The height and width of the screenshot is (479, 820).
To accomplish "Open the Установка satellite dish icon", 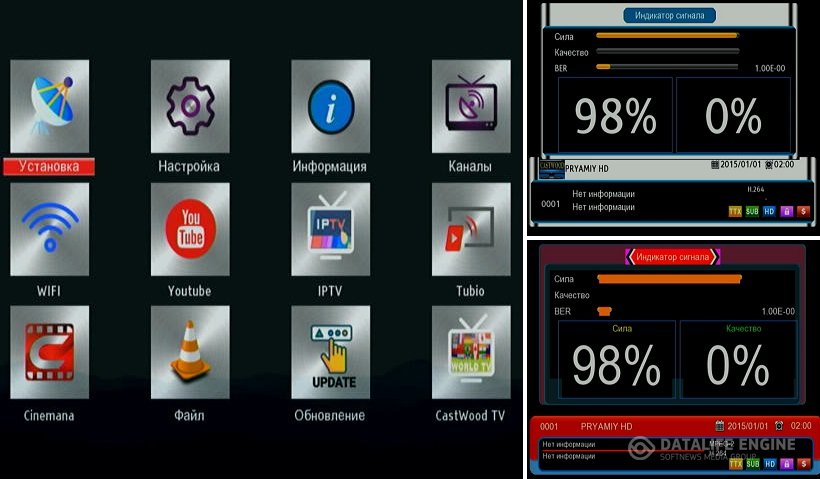I will point(50,106).
